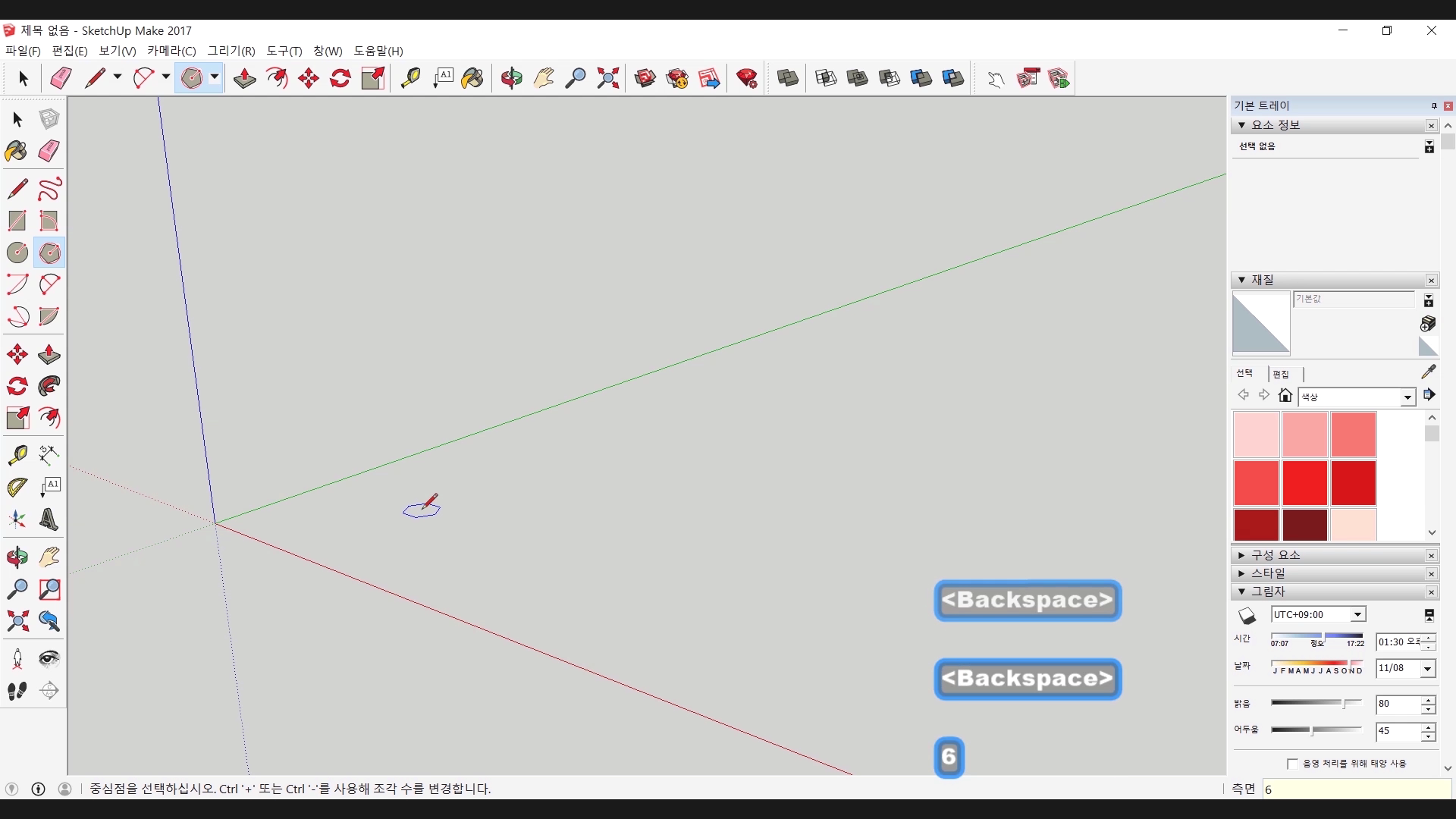Pick the bright red color swatch

click(1304, 482)
